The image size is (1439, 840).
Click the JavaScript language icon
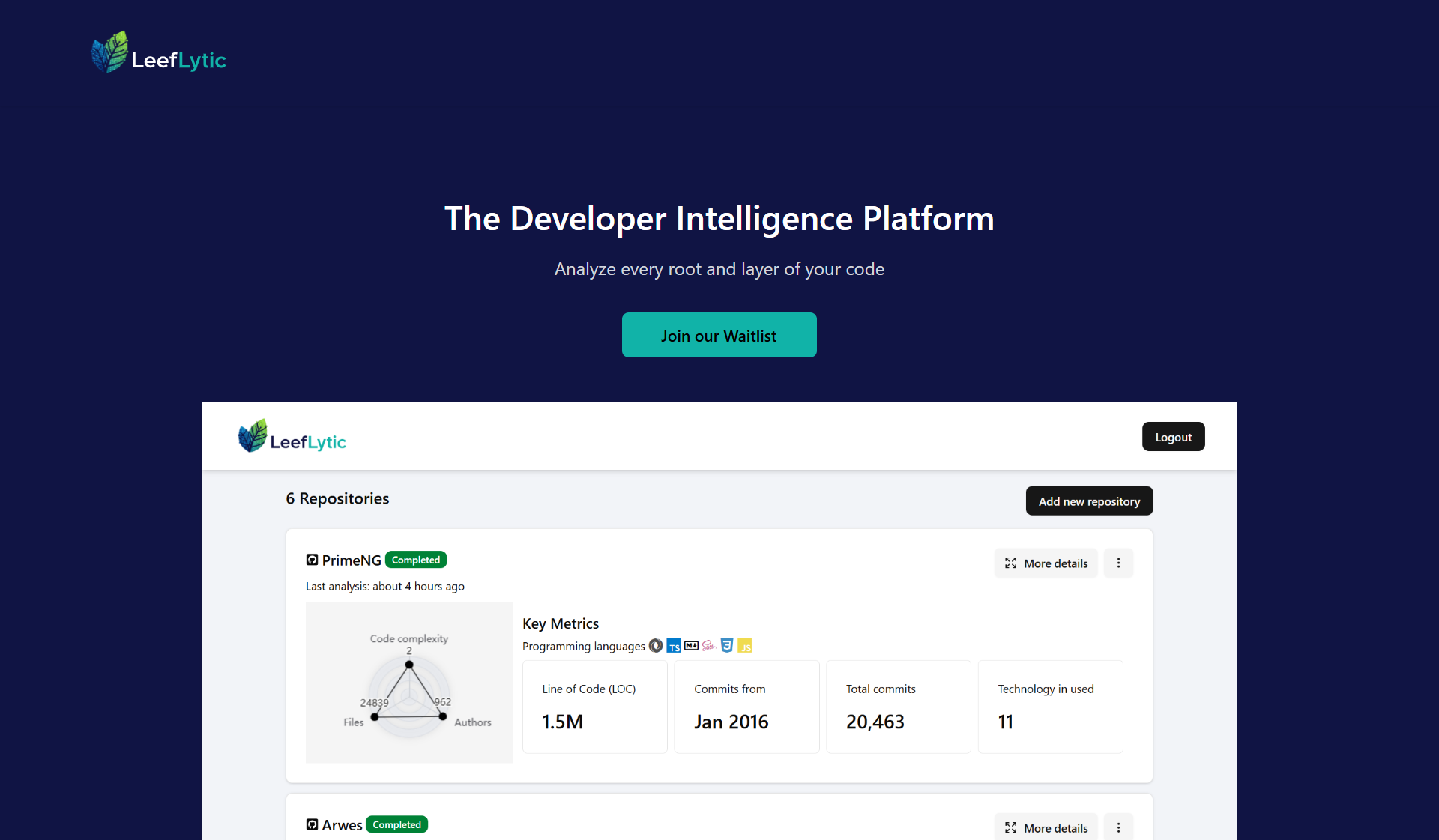coord(746,646)
